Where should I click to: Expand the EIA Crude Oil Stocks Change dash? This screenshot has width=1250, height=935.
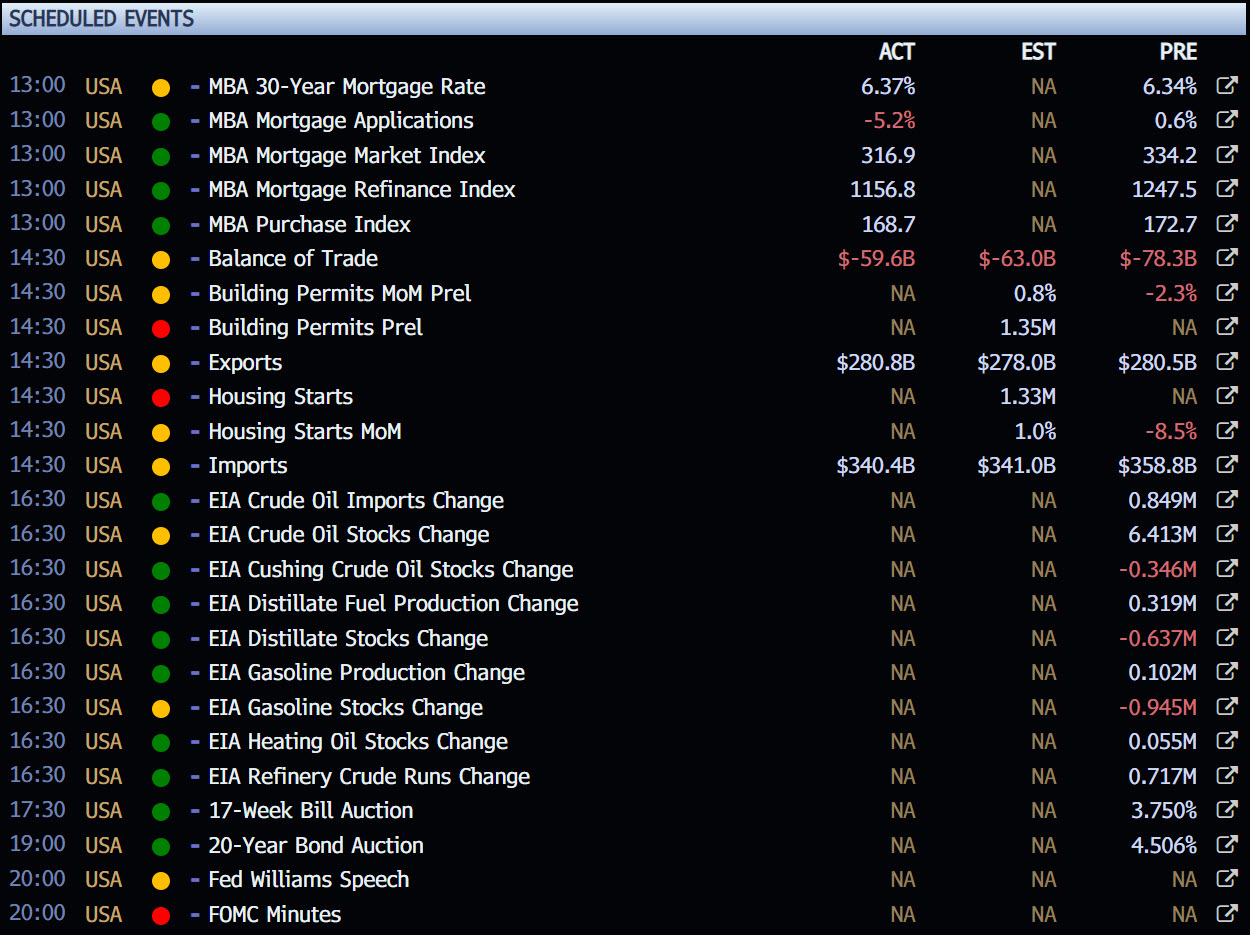tap(195, 535)
